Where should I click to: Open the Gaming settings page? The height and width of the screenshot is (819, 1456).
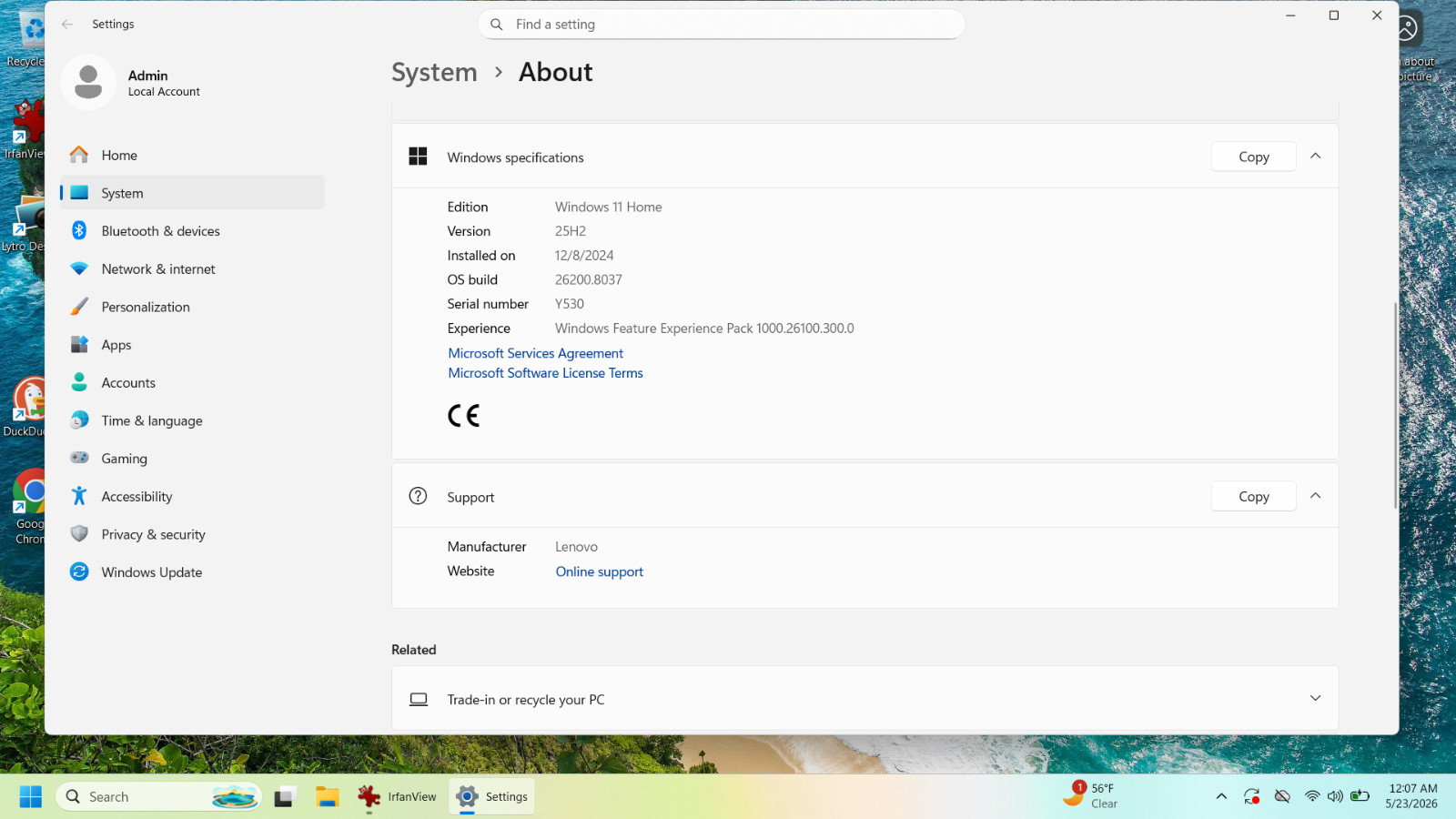pyautogui.click(x=192, y=459)
